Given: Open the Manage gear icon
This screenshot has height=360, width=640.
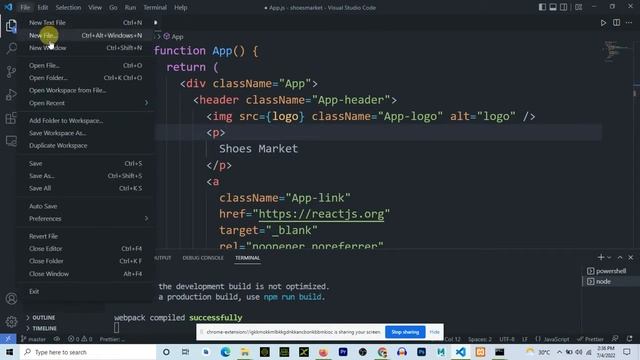Looking at the screenshot, I should (x=11, y=322).
